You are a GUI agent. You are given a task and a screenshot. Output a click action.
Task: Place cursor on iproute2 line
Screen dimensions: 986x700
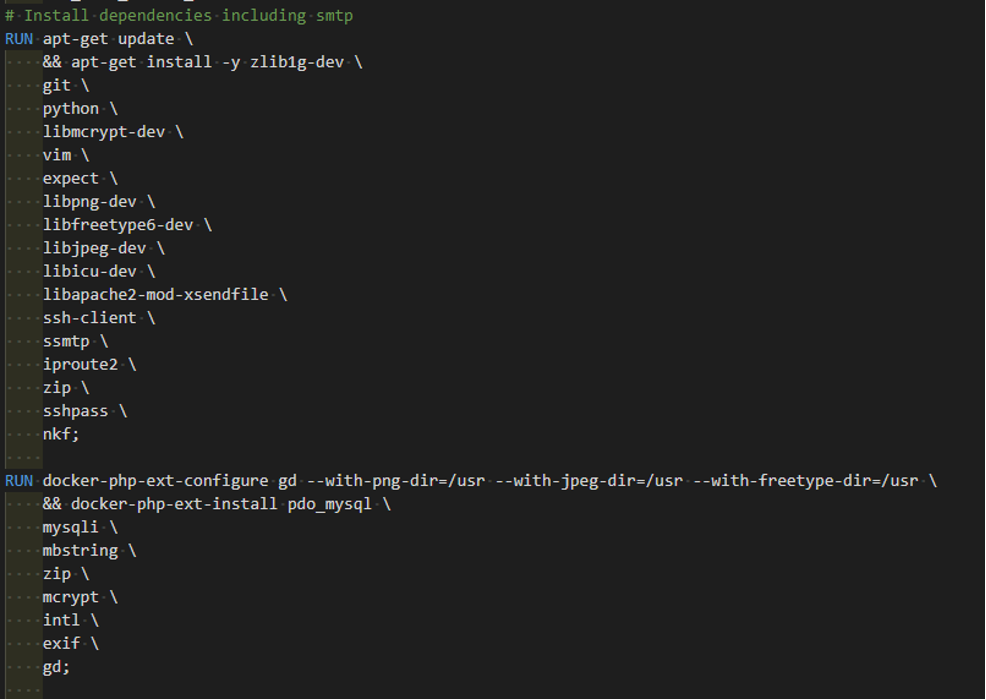click(x=80, y=365)
